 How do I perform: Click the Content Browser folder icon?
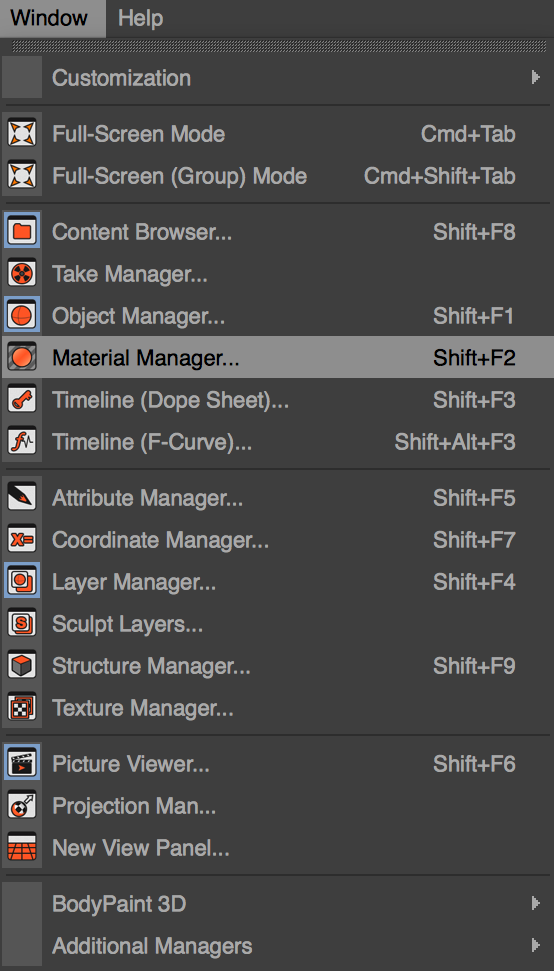tap(22, 232)
